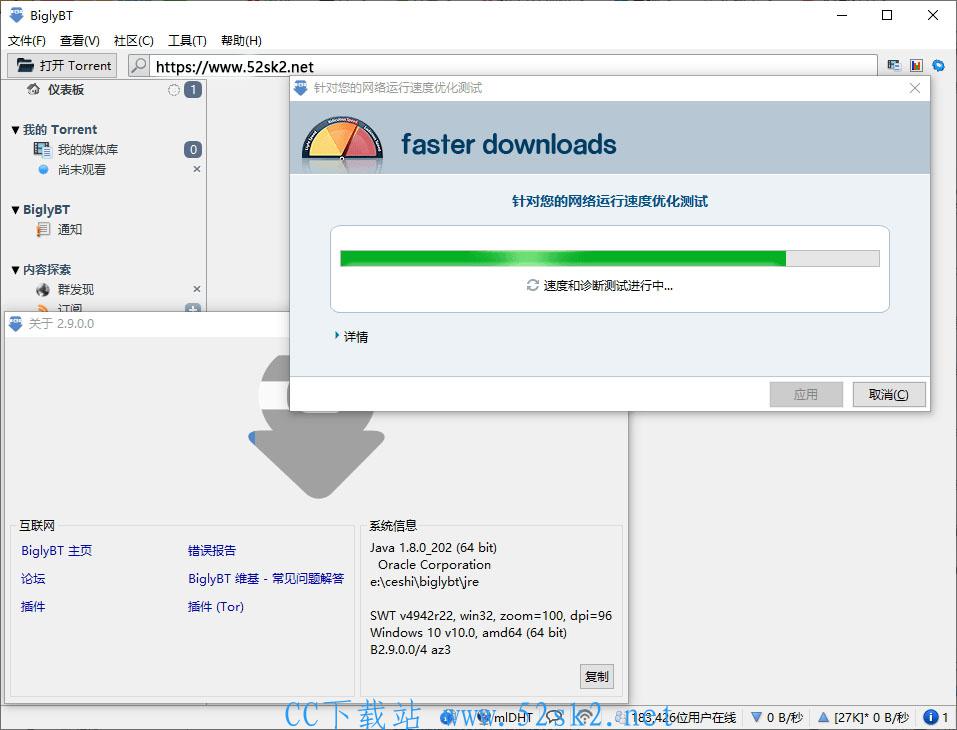The width and height of the screenshot is (957, 730).
Task: Open the BiglyBT 主页 link
Action: [x=57, y=551]
